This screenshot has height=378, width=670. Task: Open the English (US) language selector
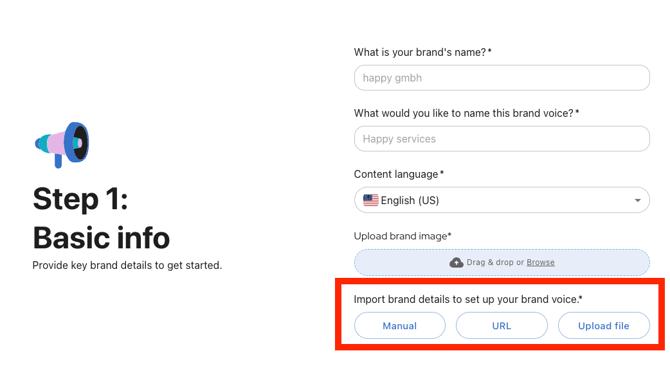(502, 200)
